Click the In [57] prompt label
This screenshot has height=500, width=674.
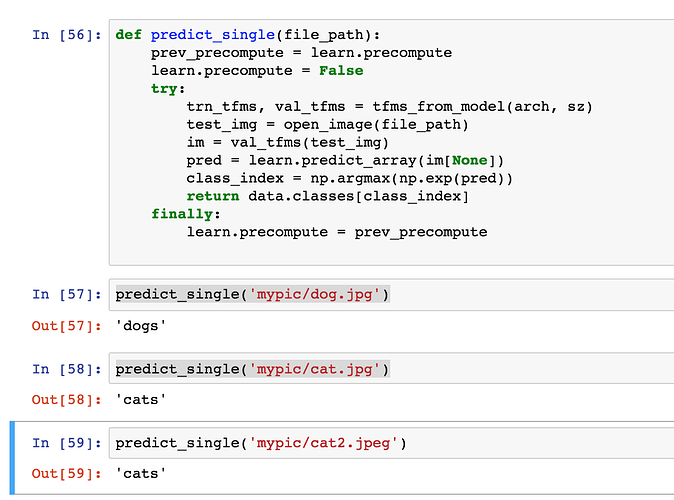tap(66, 294)
